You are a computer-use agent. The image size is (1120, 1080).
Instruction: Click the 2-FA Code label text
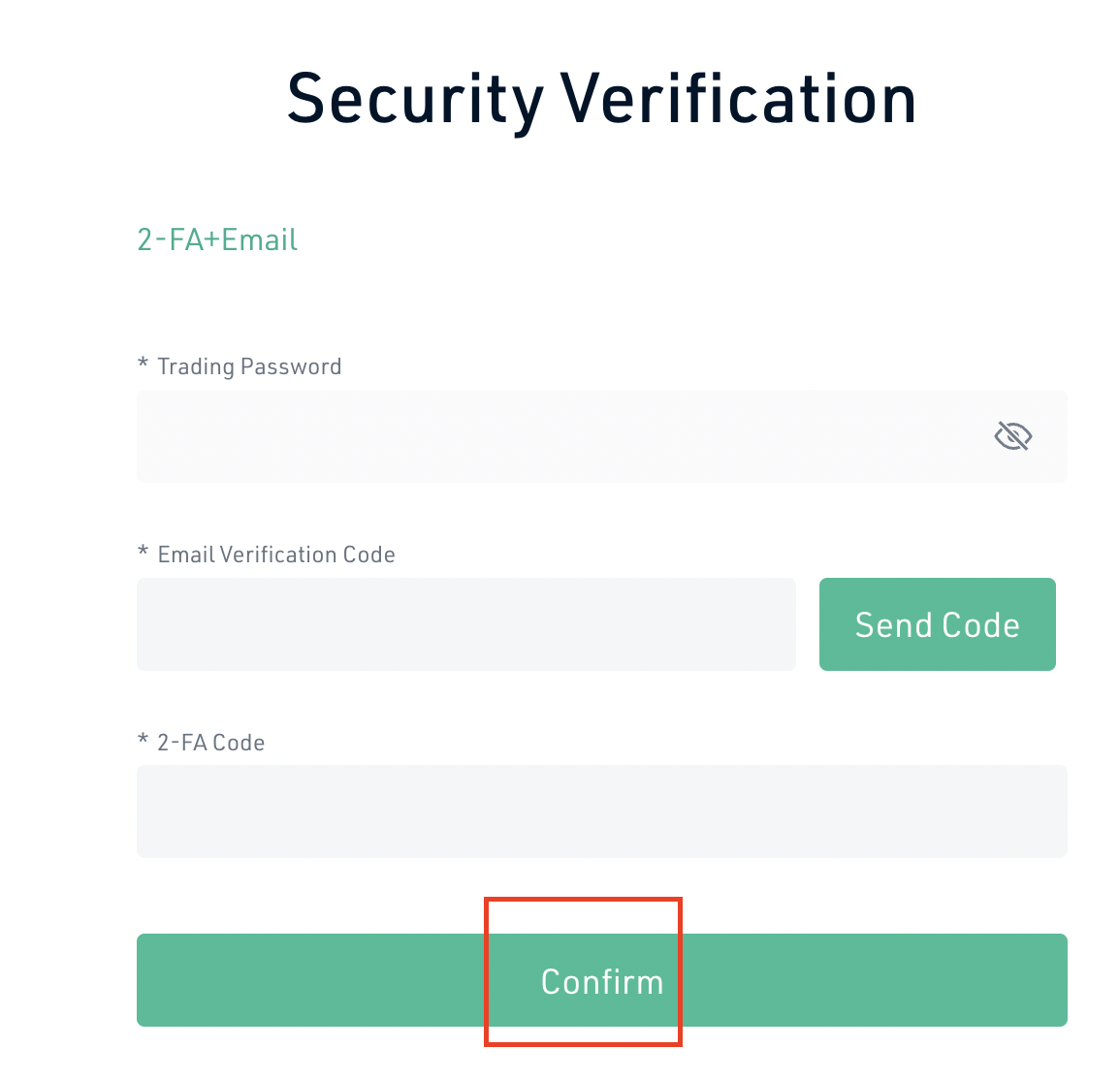coord(210,743)
